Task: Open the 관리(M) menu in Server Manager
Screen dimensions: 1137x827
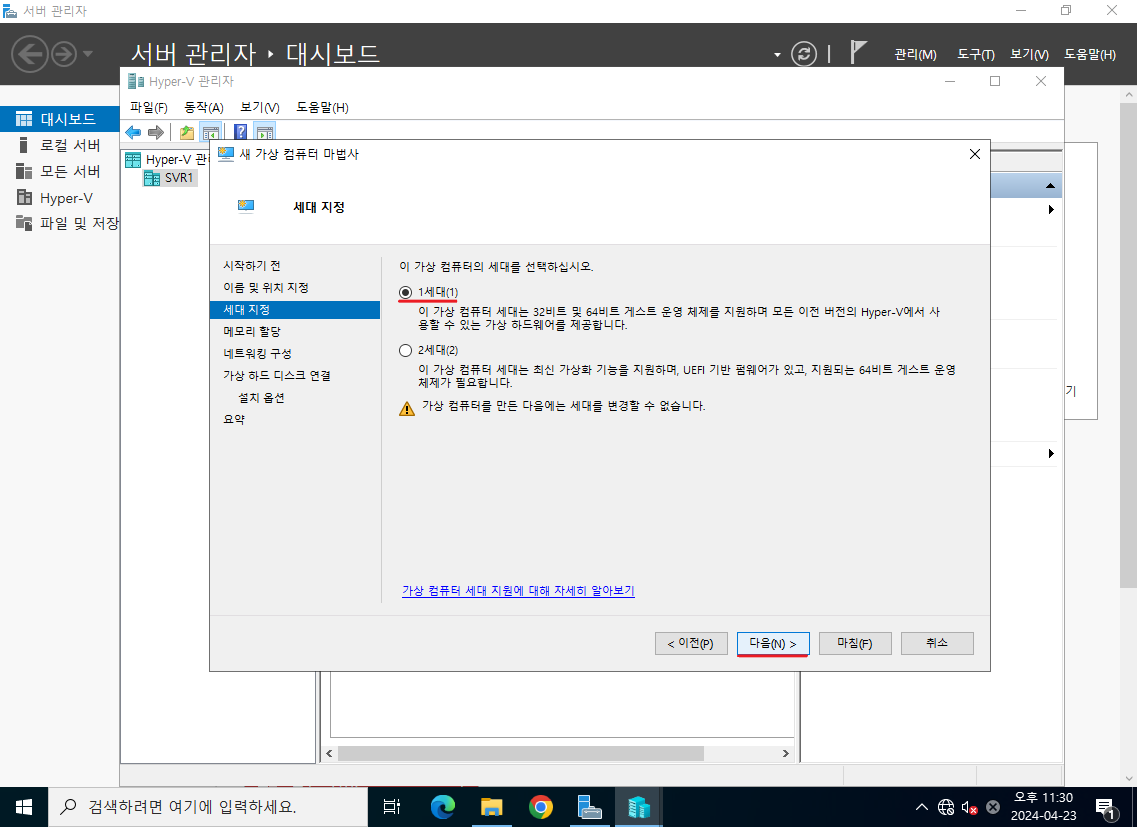Action: point(915,54)
